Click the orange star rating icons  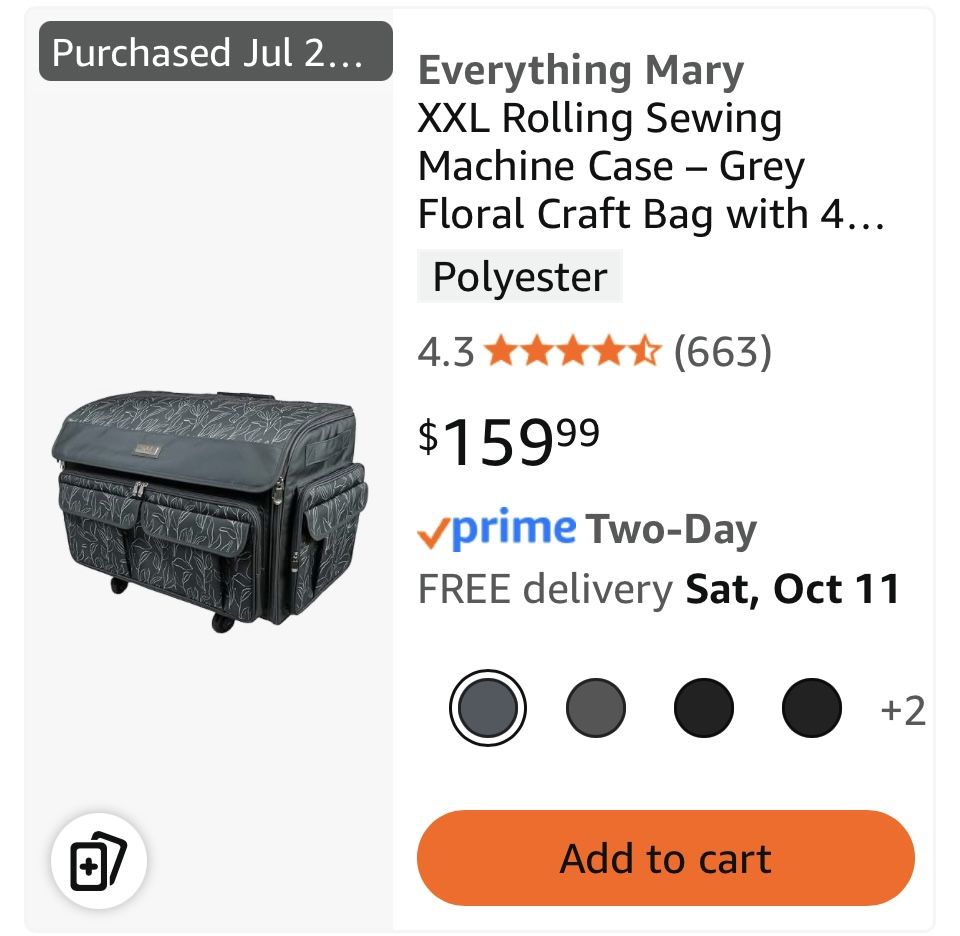571,352
